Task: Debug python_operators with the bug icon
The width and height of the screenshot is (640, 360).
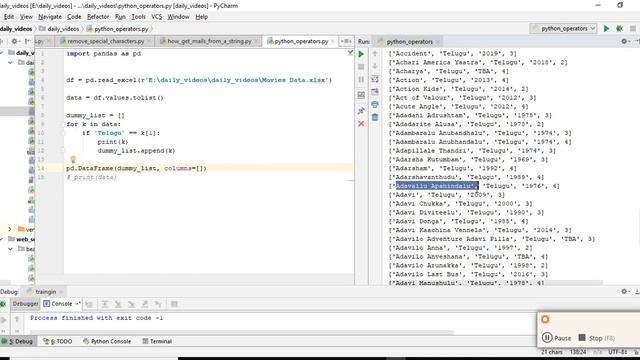Action: 619,29
